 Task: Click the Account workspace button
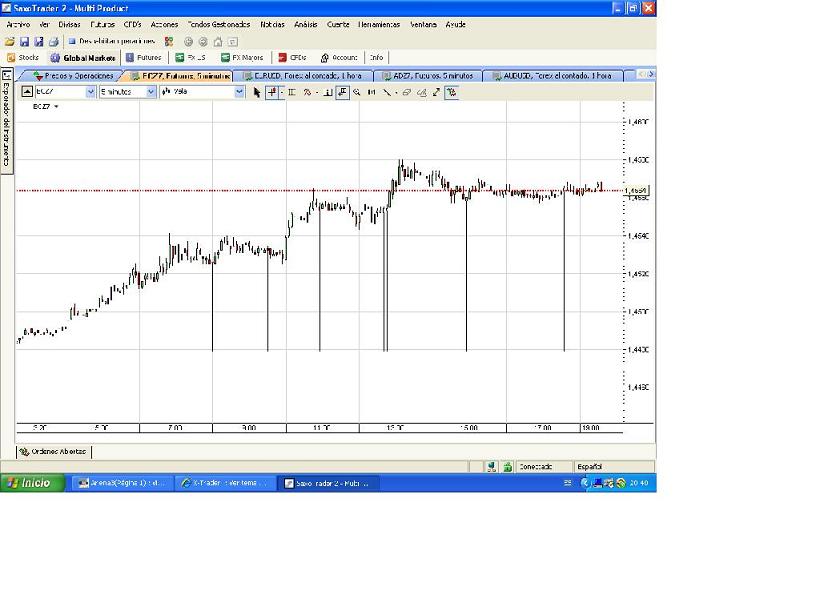pyautogui.click(x=339, y=58)
